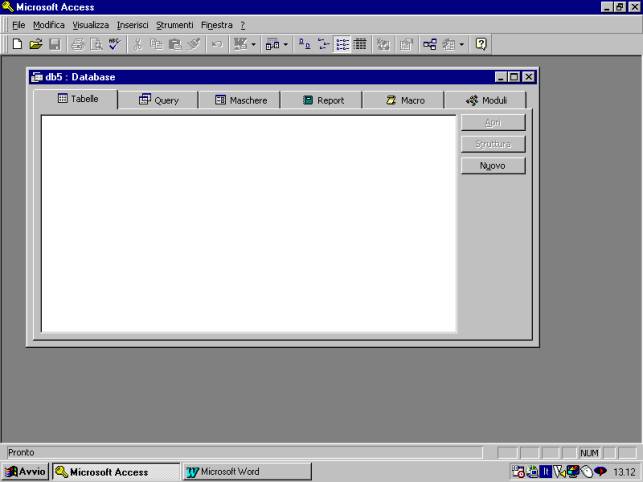
Task: Click the It keyboard language tray icon
Action: [545, 472]
